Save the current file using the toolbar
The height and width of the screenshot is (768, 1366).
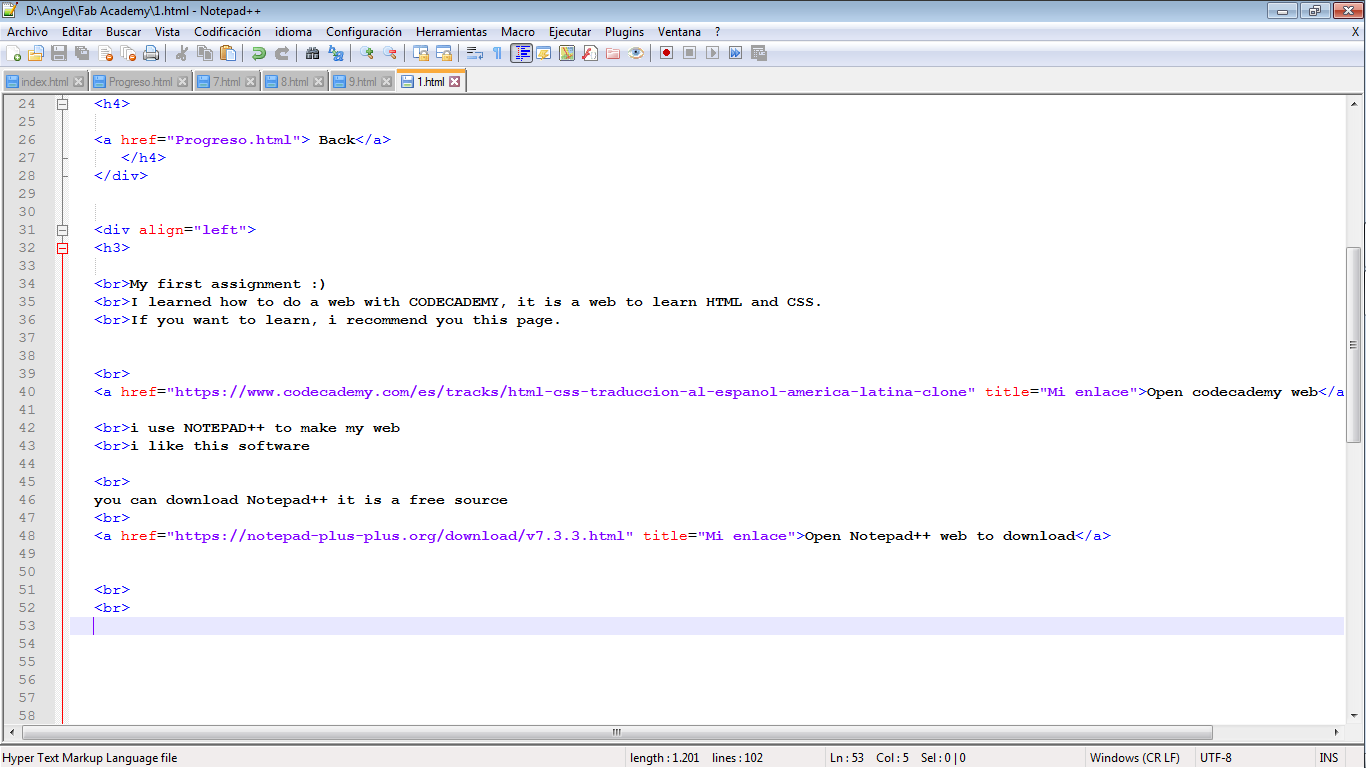(59, 53)
